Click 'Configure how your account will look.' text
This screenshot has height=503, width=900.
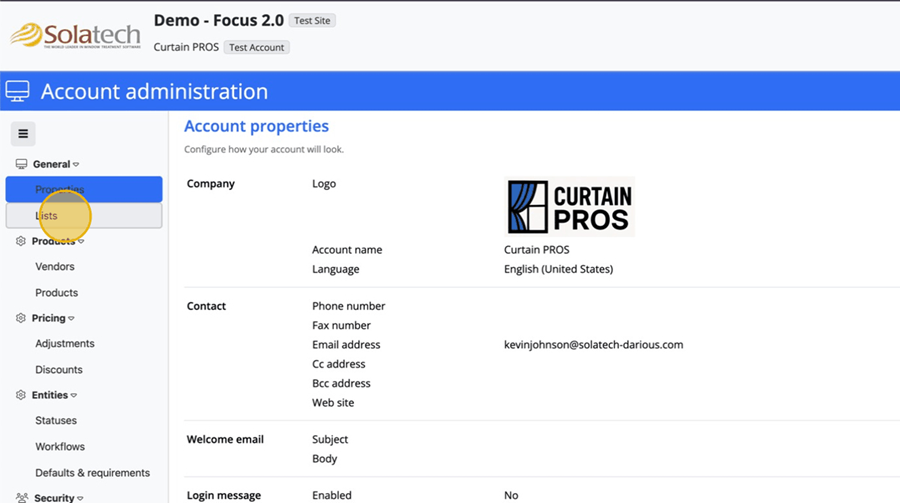point(264,149)
